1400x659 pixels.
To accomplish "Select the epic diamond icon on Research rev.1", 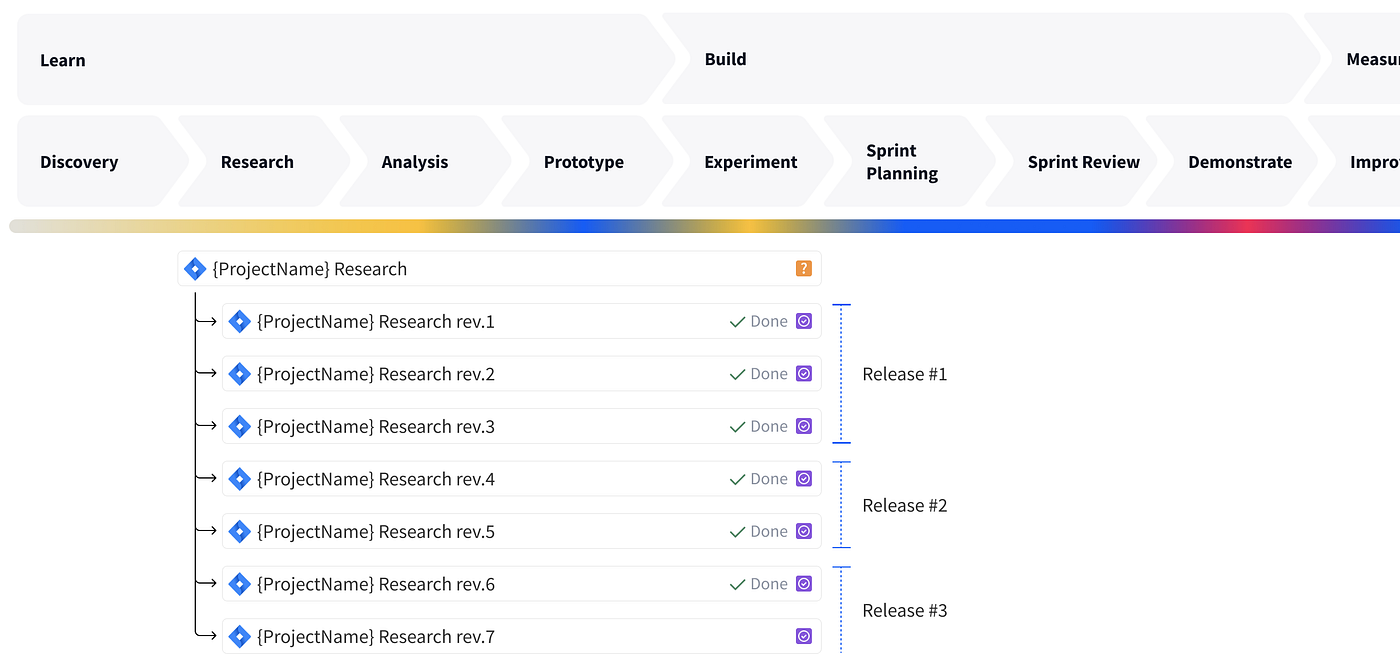I will [x=239, y=321].
